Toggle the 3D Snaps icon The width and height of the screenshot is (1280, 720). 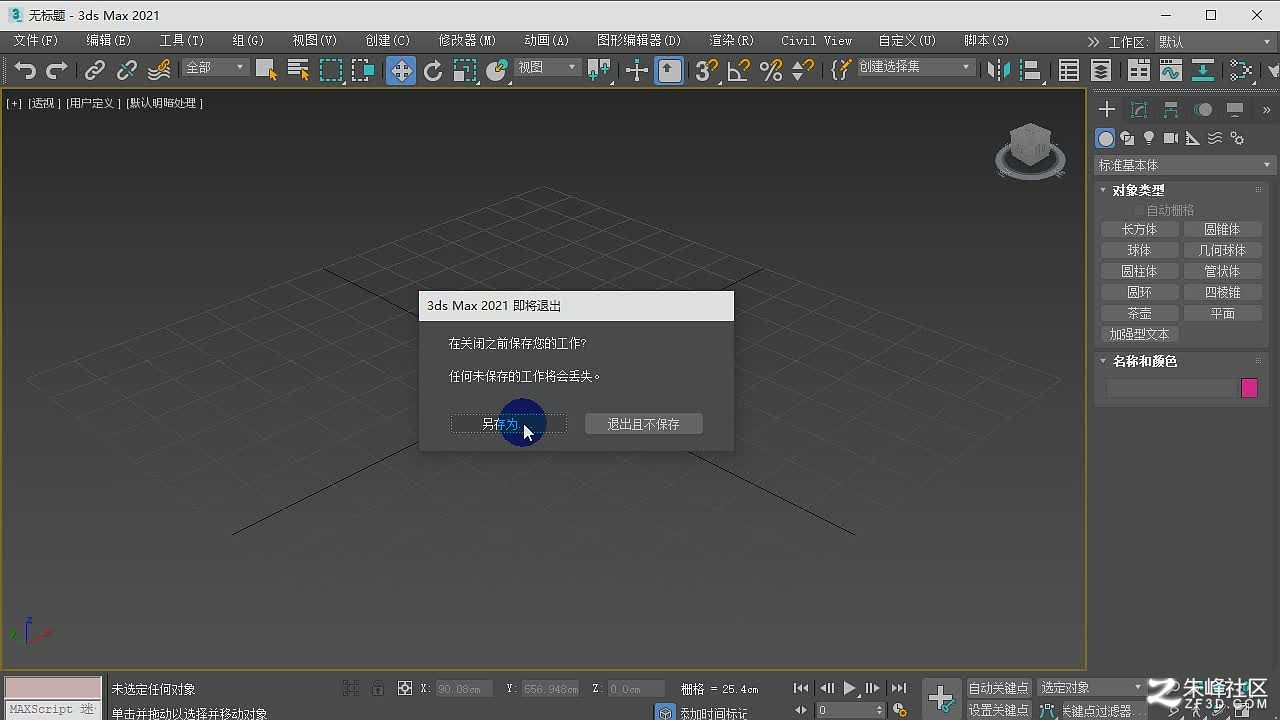point(706,70)
